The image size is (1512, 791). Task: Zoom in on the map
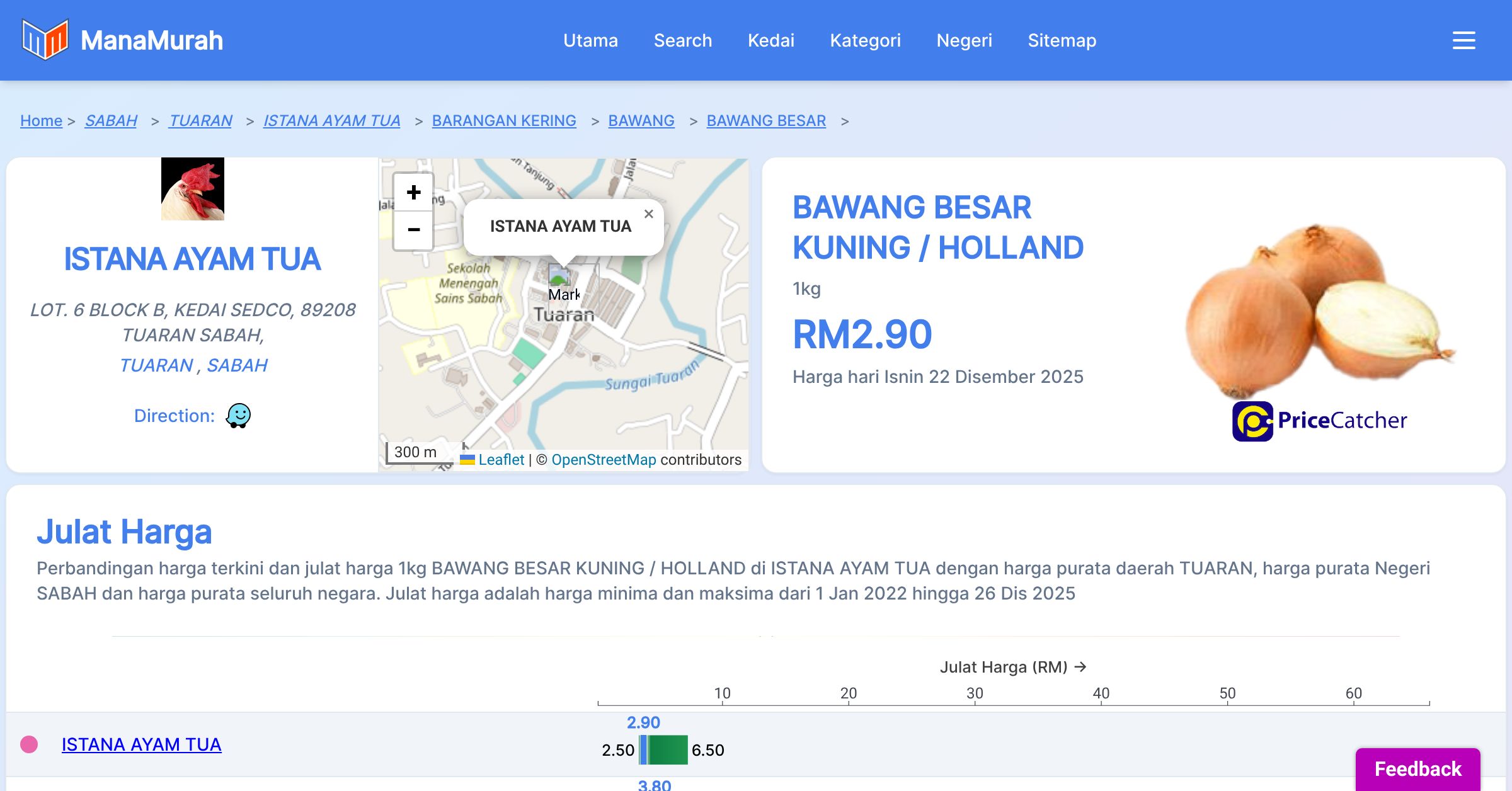[413, 193]
